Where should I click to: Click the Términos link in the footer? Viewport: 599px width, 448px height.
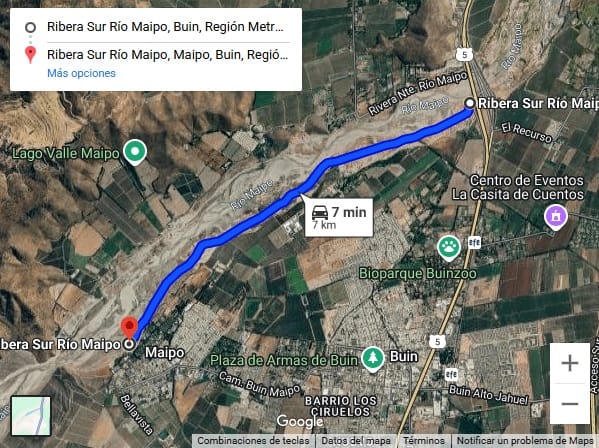pyautogui.click(x=424, y=441)
